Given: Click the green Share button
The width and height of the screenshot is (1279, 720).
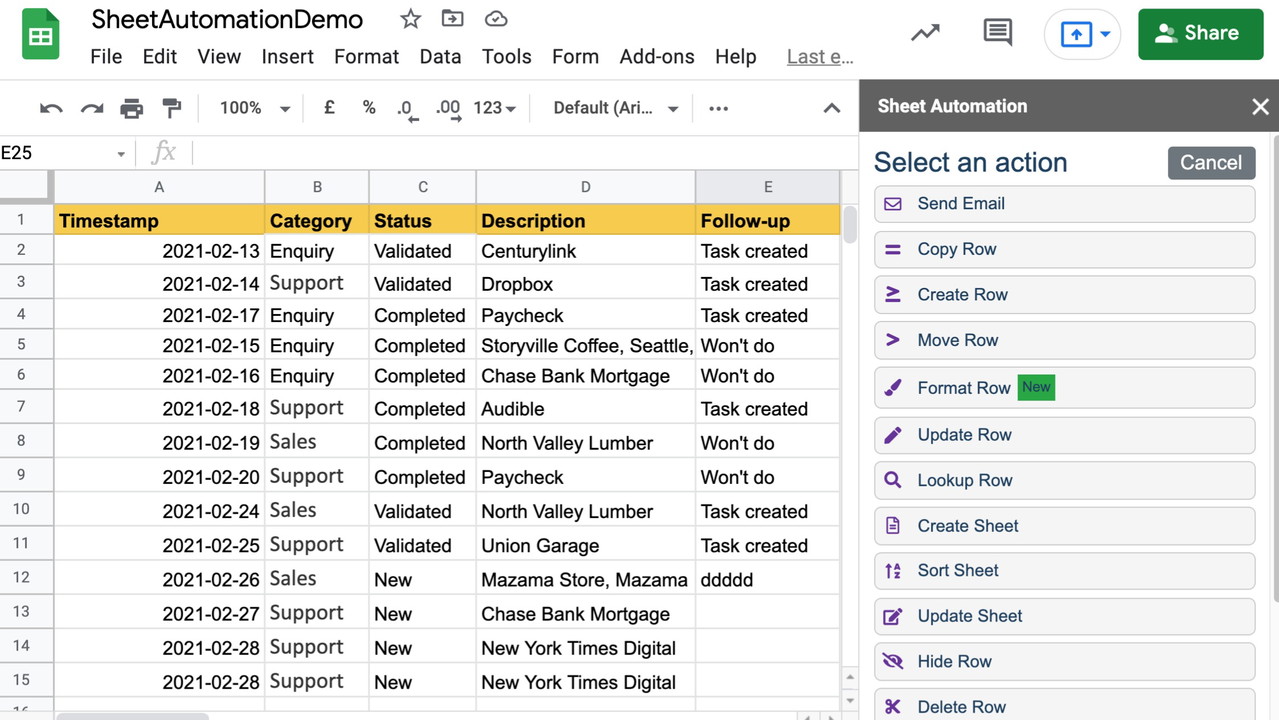Looking at the screenshot, I should click(x=1200, y=33).
